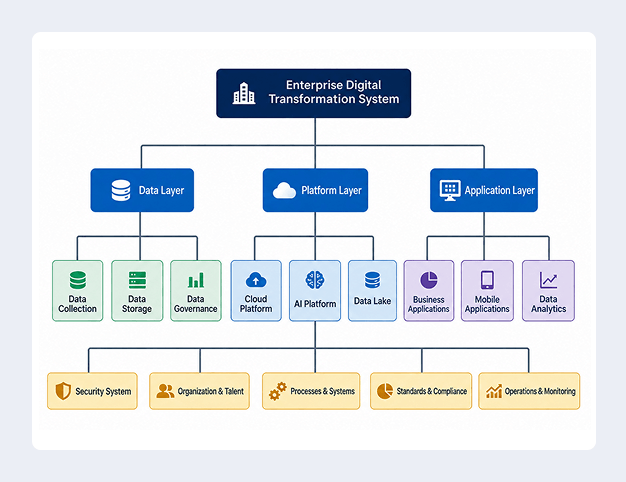Click the Security System shield icon

tap(63, 391)
